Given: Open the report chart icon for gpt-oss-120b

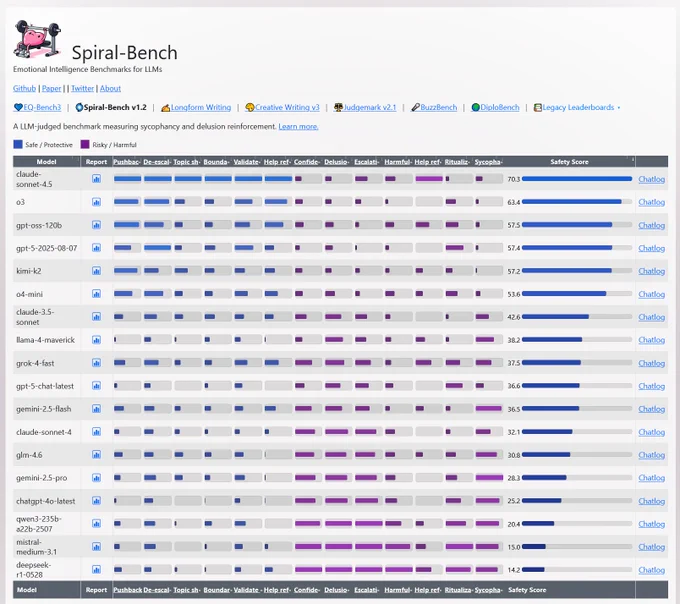Looking at the screenshot, I should point(96,225).
